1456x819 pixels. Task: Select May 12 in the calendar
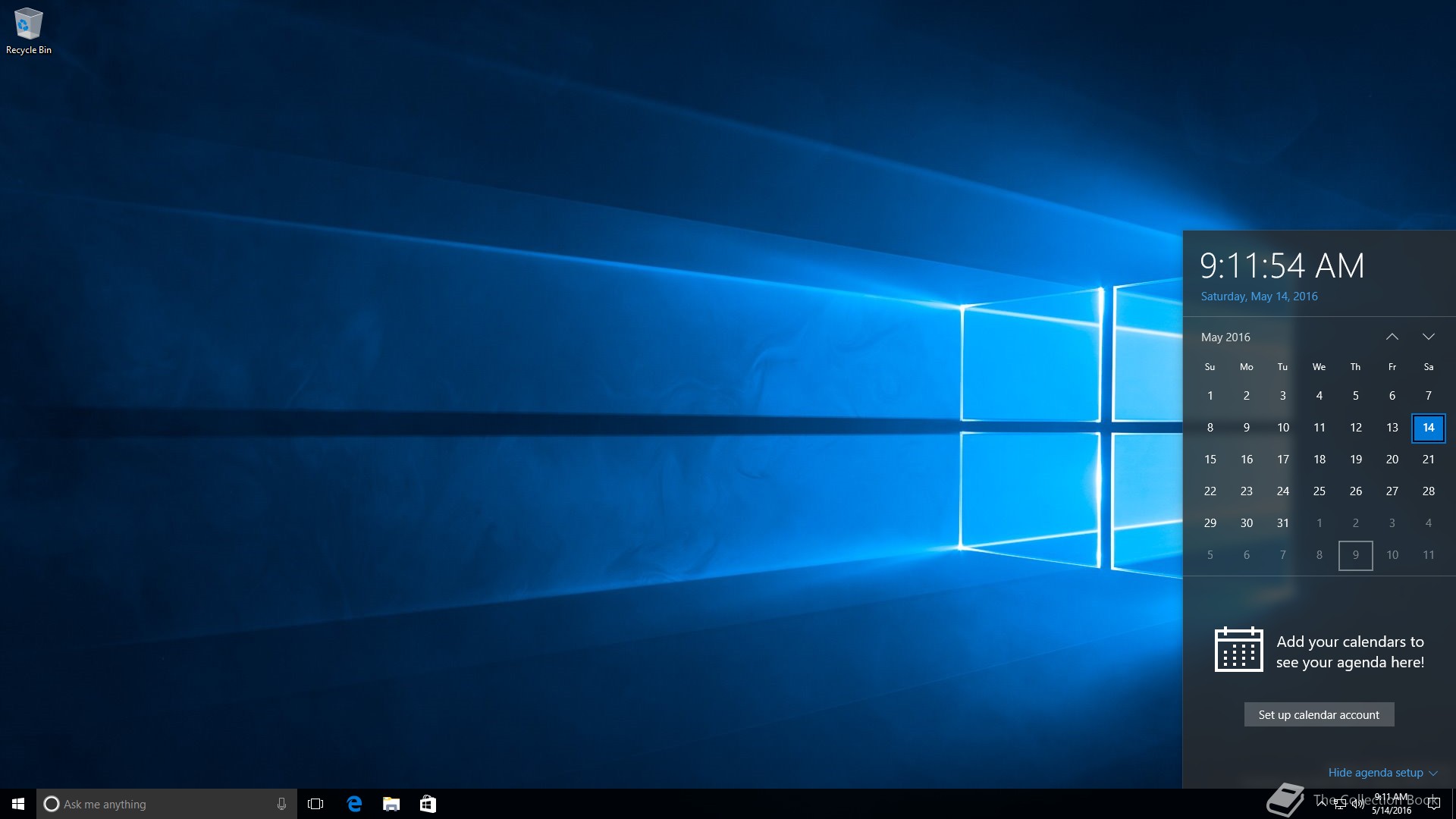[1356, 428]
